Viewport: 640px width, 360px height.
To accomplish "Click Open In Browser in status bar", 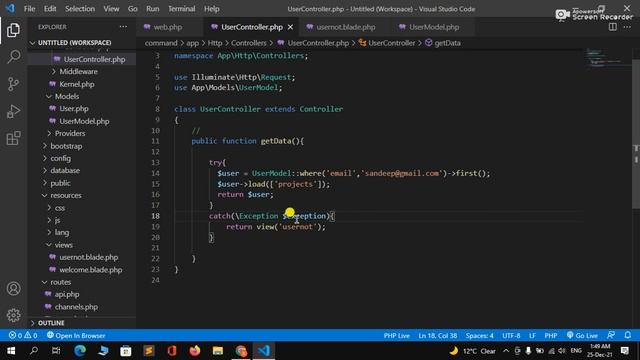I will [x=76, y=336].
